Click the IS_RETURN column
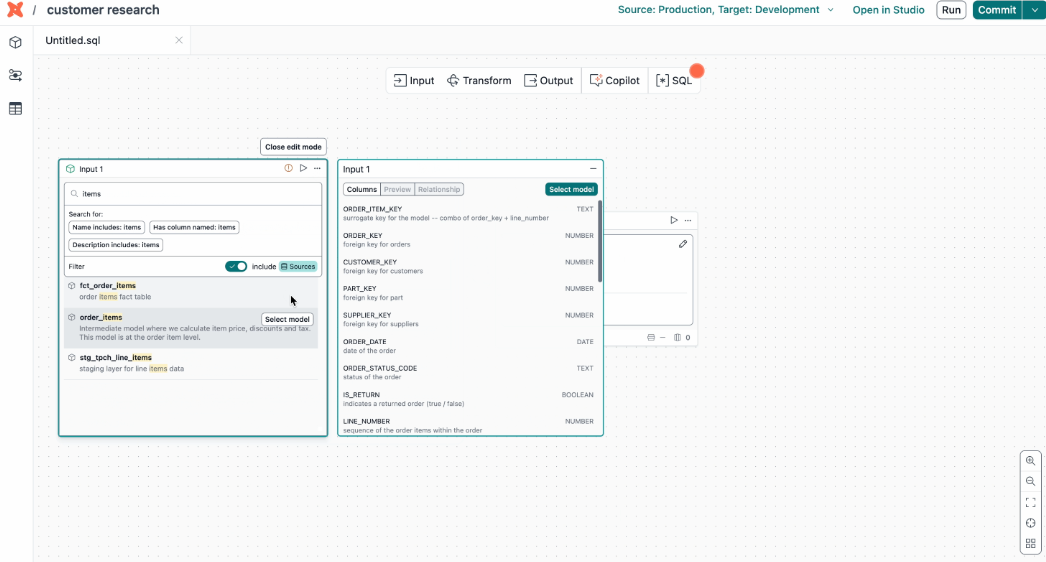This screenshot has width=1046, height=562. pyautogui.click(x=468, y=399)
